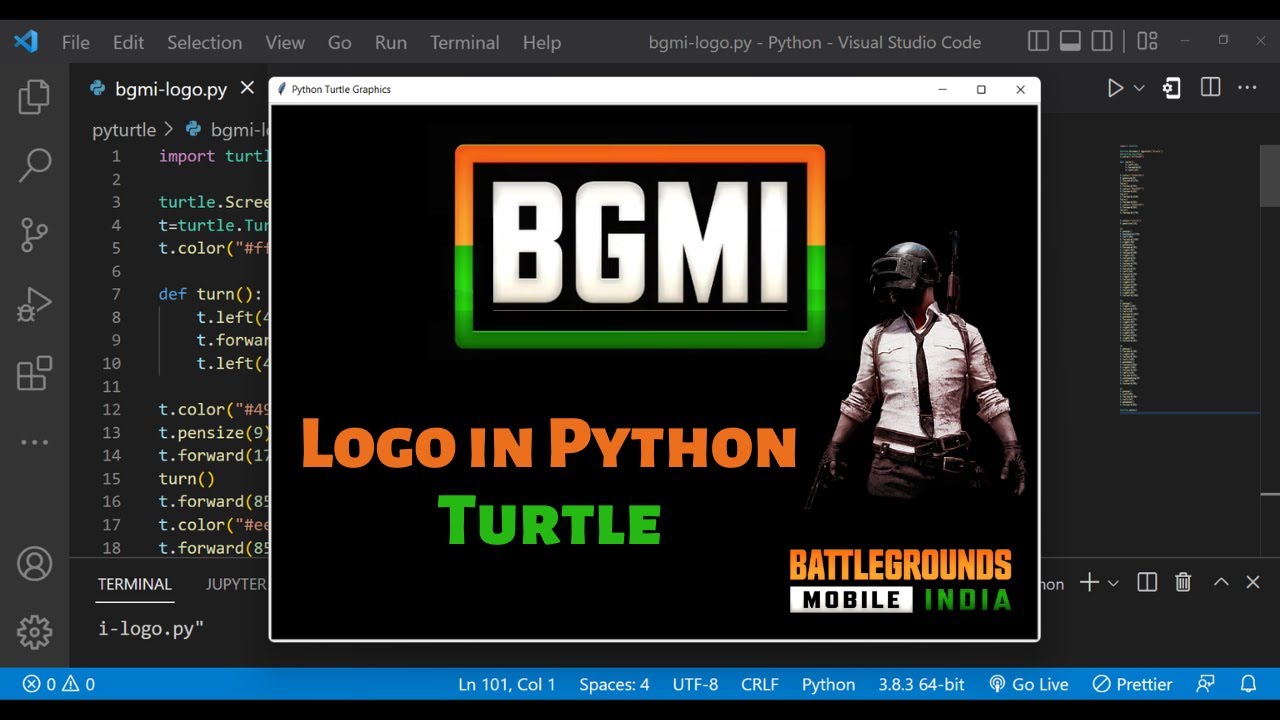Screen dimensions: 1280x720
Task: Switch to the TERMINAL panel tab
Action: click(x=135, y=584)
